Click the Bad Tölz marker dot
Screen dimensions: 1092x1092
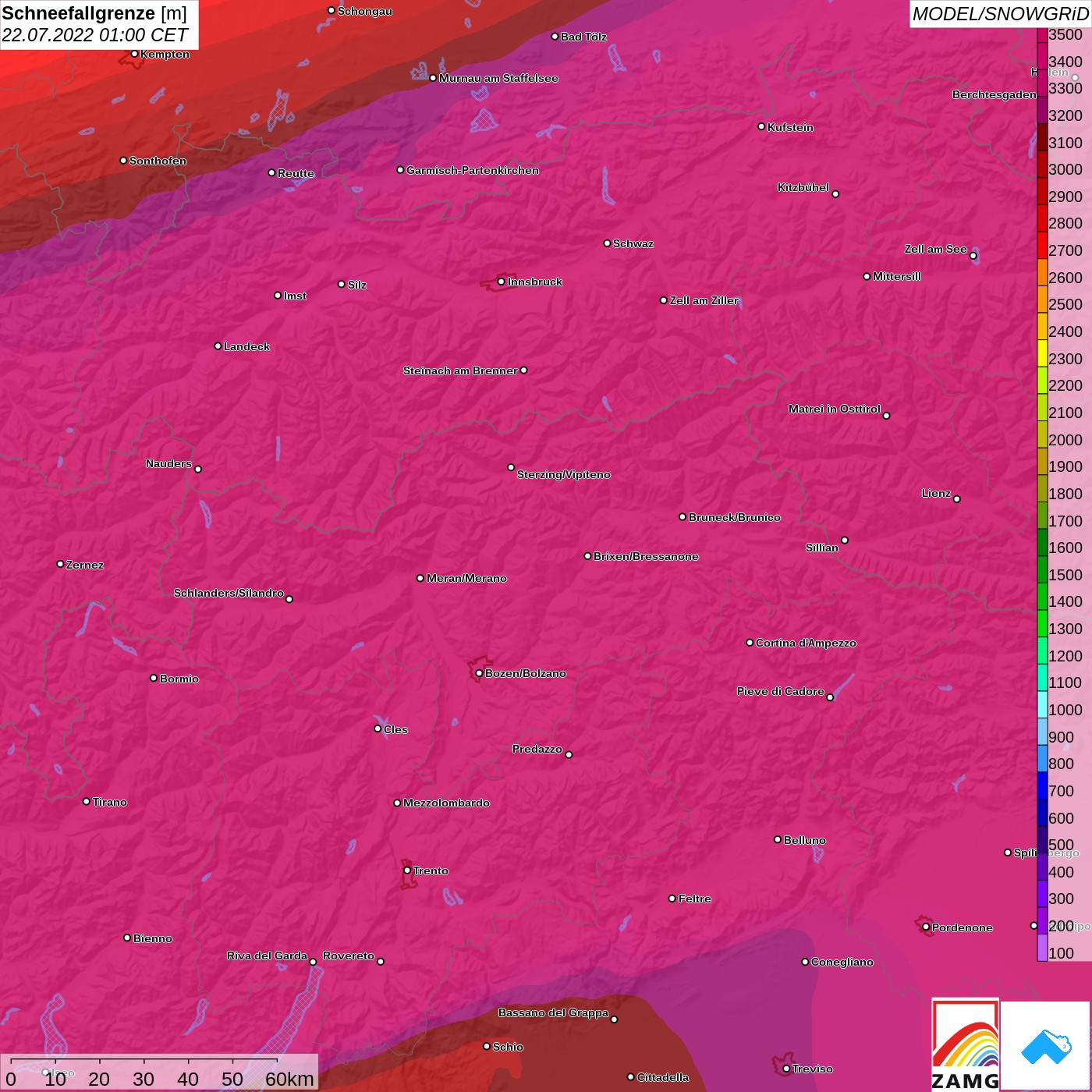tap(555, 36)
